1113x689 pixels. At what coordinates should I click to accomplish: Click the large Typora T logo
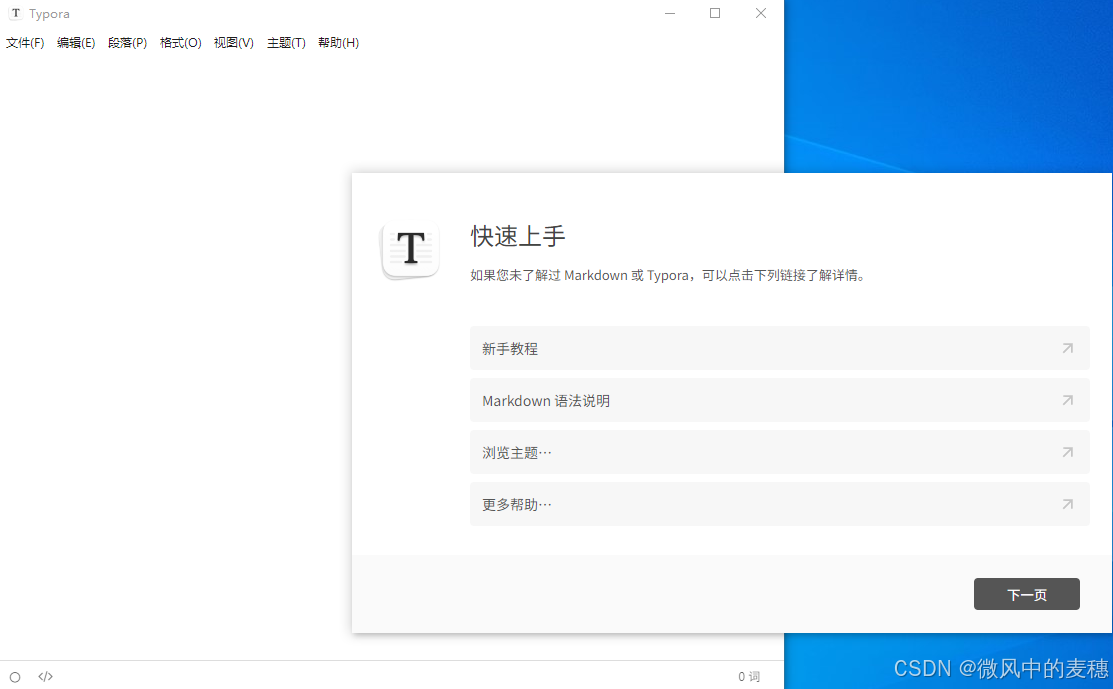[x=410, y=249]
